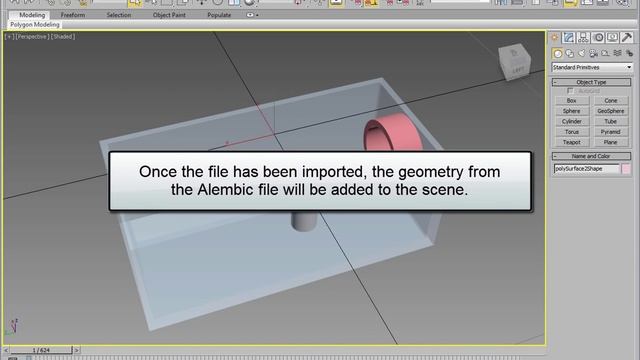This screenshot has height=360, width=640.
Task: Open the pink object color swatch
Action: point(626,169)
